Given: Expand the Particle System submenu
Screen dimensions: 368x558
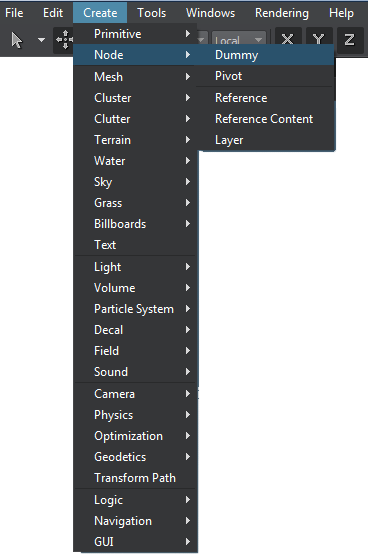Looking at the screenshot, I should (x=135, y=309).
